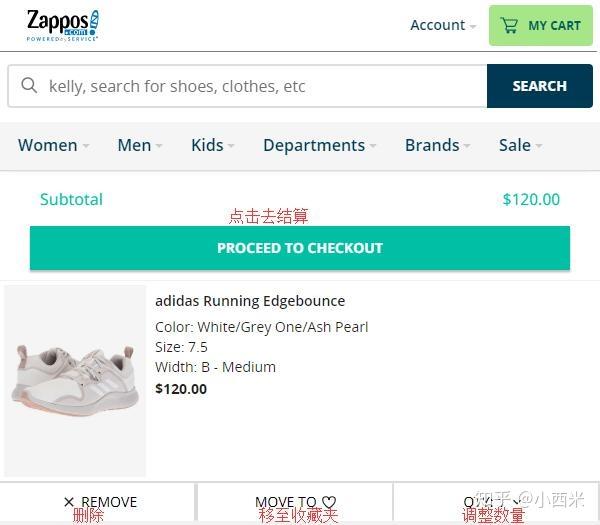Open the Departments menu
This screenshot has width=600, height=525.
(x=319, y=145)
